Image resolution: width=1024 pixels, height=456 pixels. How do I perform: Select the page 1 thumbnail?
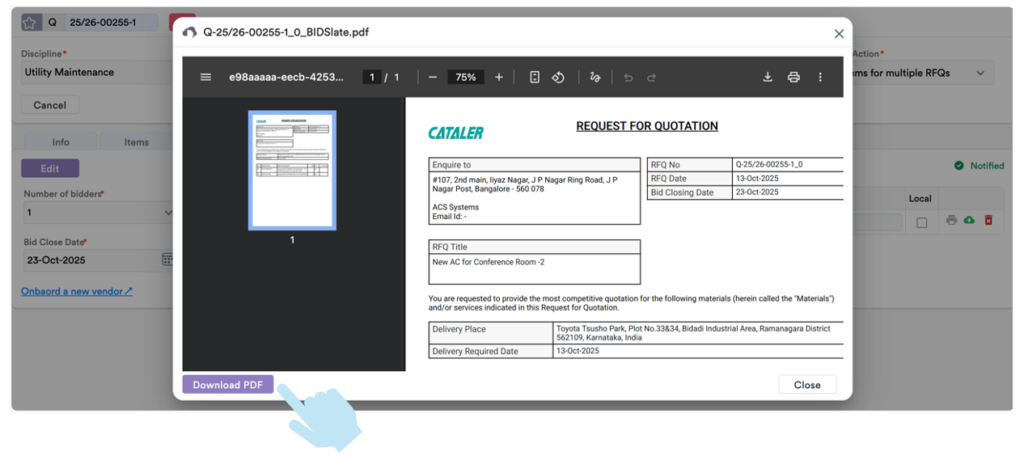coord(292,171)
